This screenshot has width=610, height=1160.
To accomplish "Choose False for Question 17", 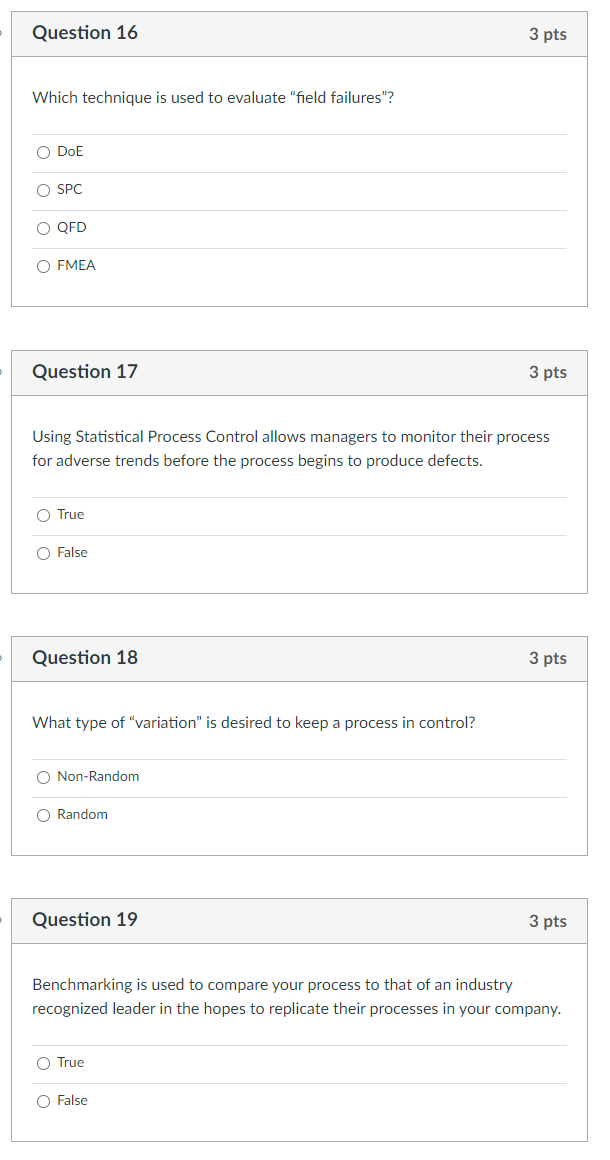I will (x=43, y=552).
